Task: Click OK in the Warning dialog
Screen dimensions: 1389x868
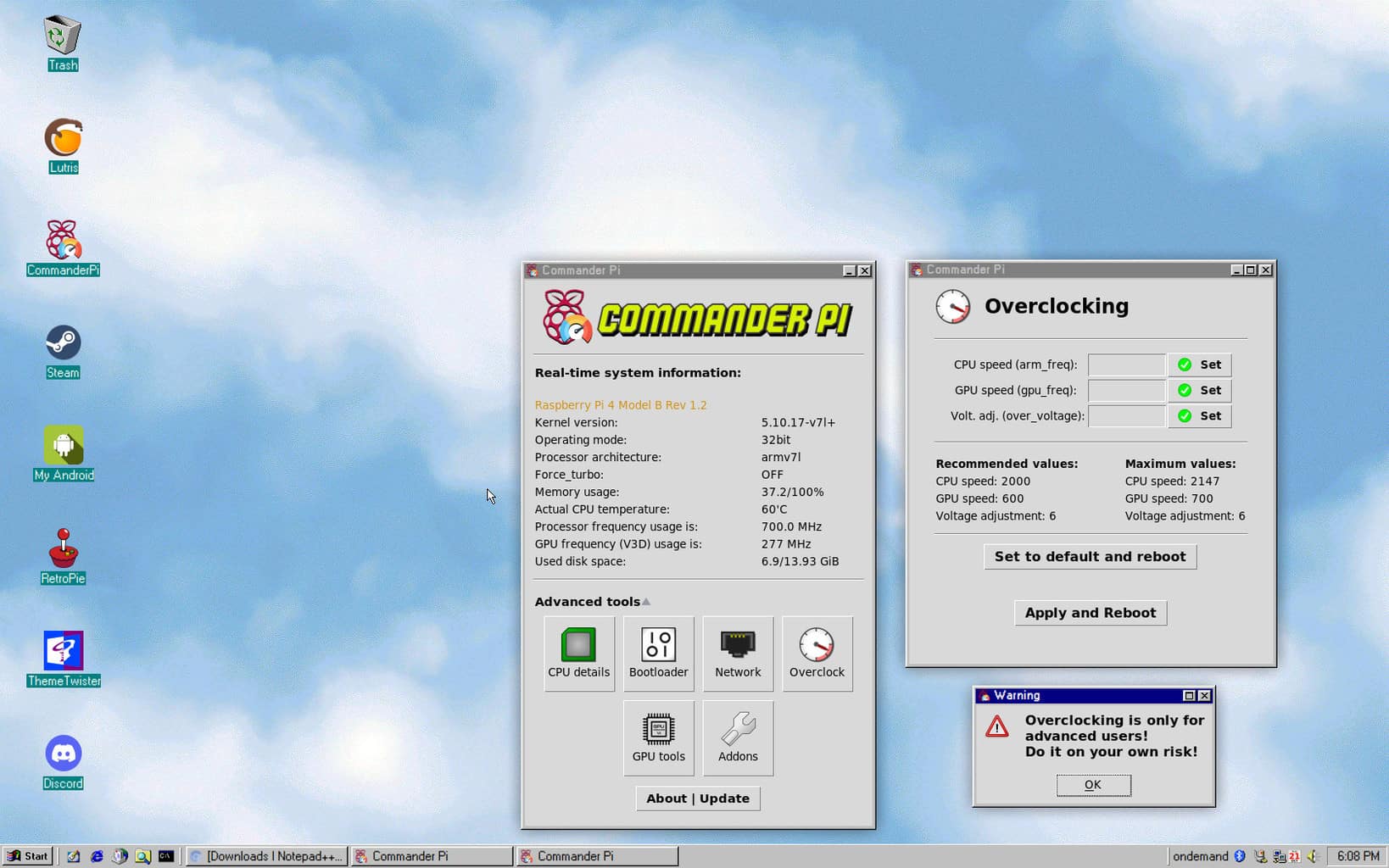Action: coord(1093,785)
